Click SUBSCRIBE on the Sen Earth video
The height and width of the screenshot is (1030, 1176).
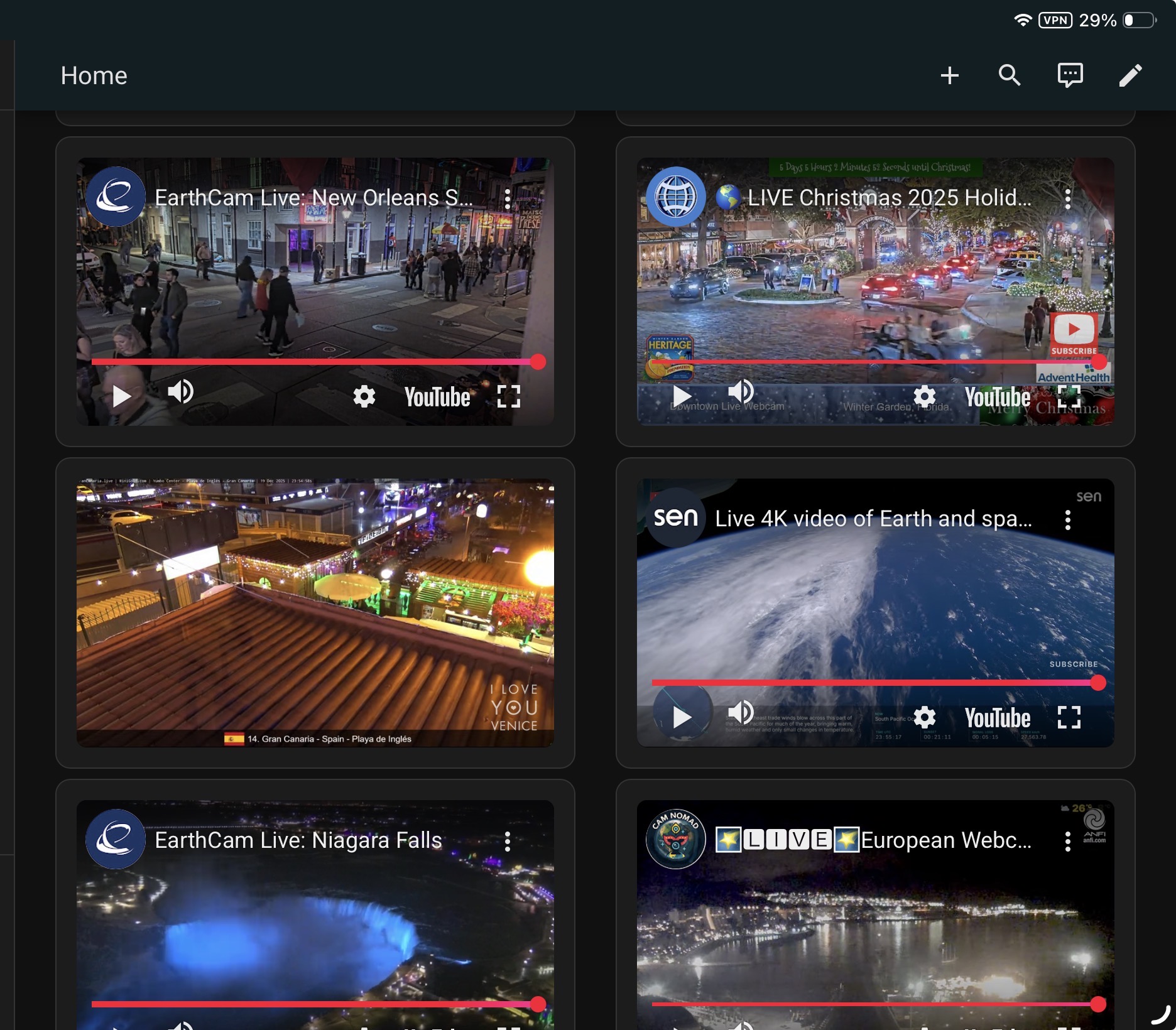[1074, 664]
